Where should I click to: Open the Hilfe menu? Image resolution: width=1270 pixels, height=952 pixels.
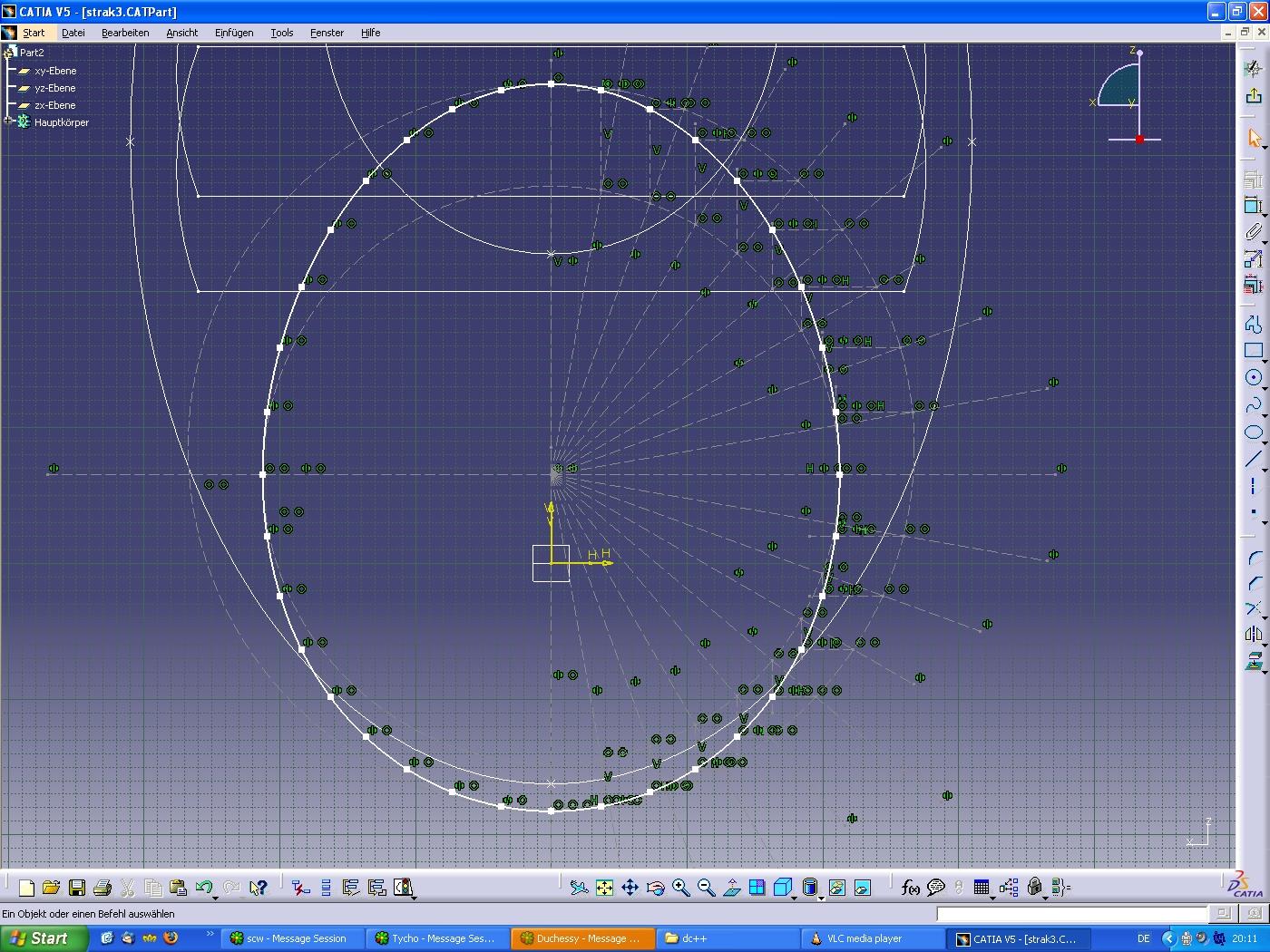[371, 33]
